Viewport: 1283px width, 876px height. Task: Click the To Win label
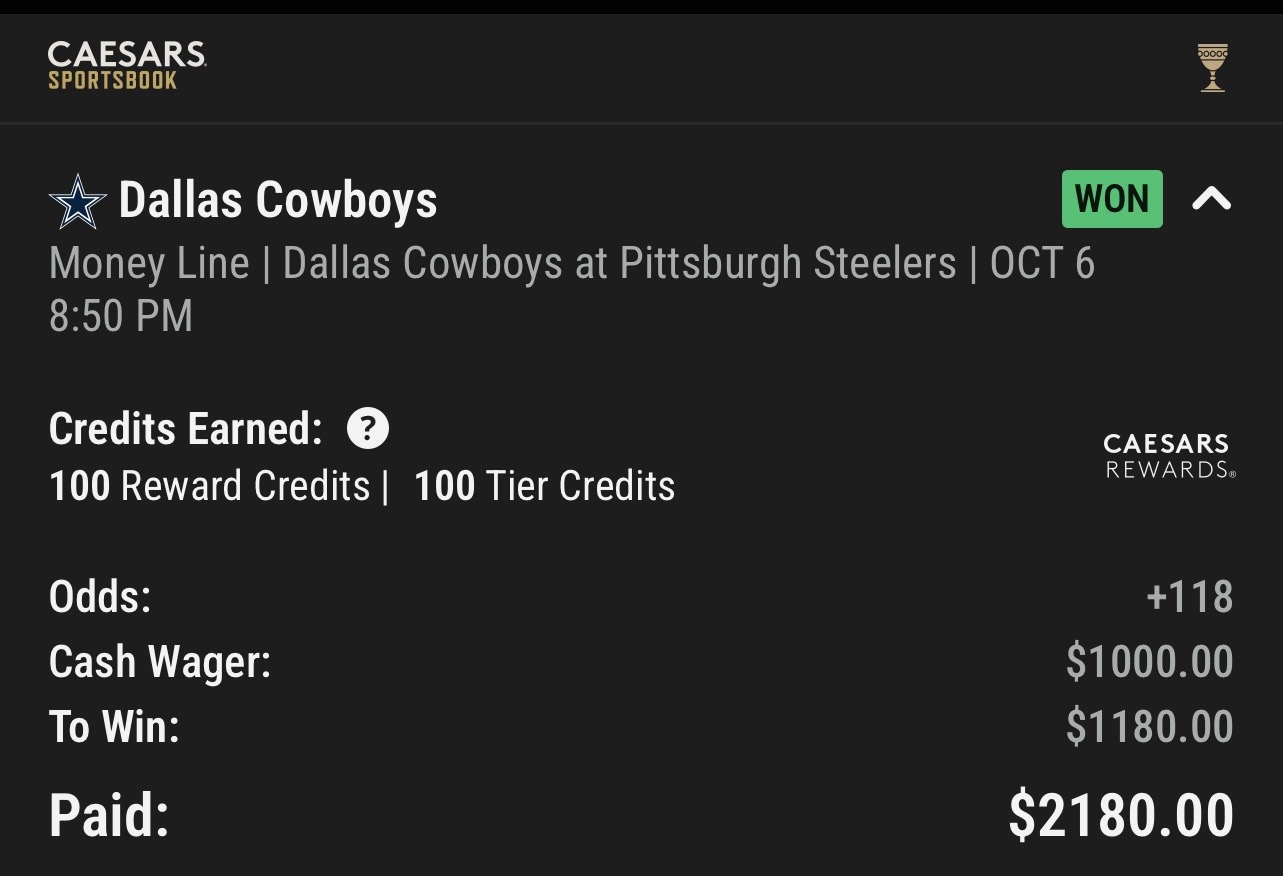pos(114,727)
